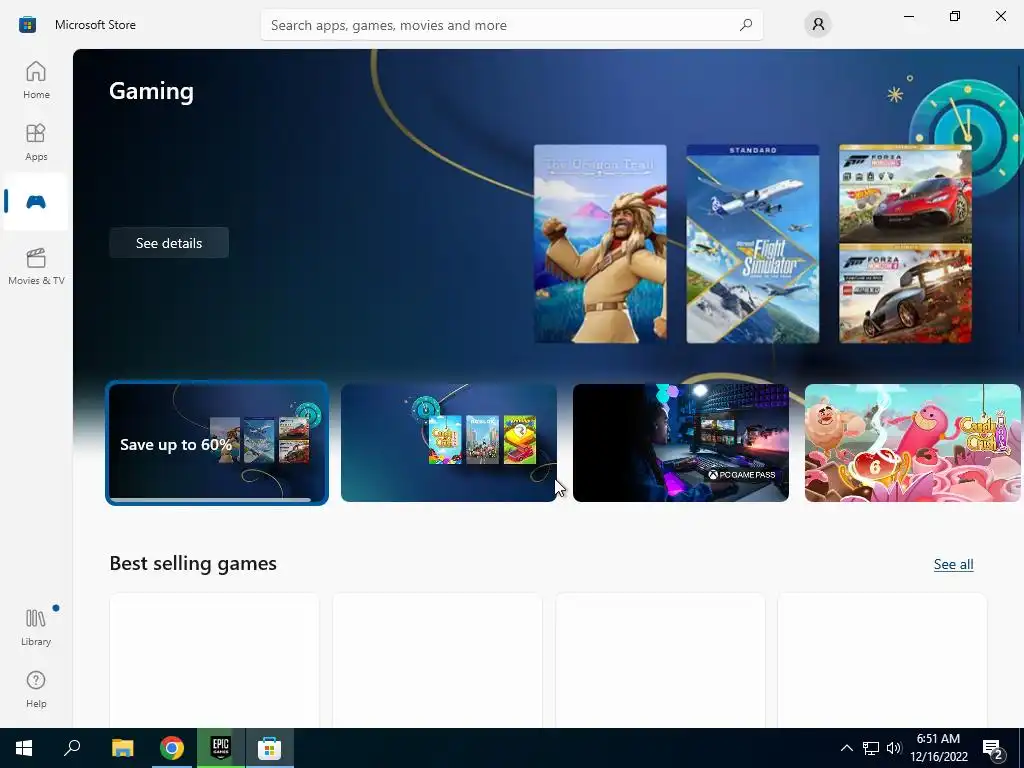The image size is (1024, 768).
Task: Open Movies & TV section
Action: point(36,266)
